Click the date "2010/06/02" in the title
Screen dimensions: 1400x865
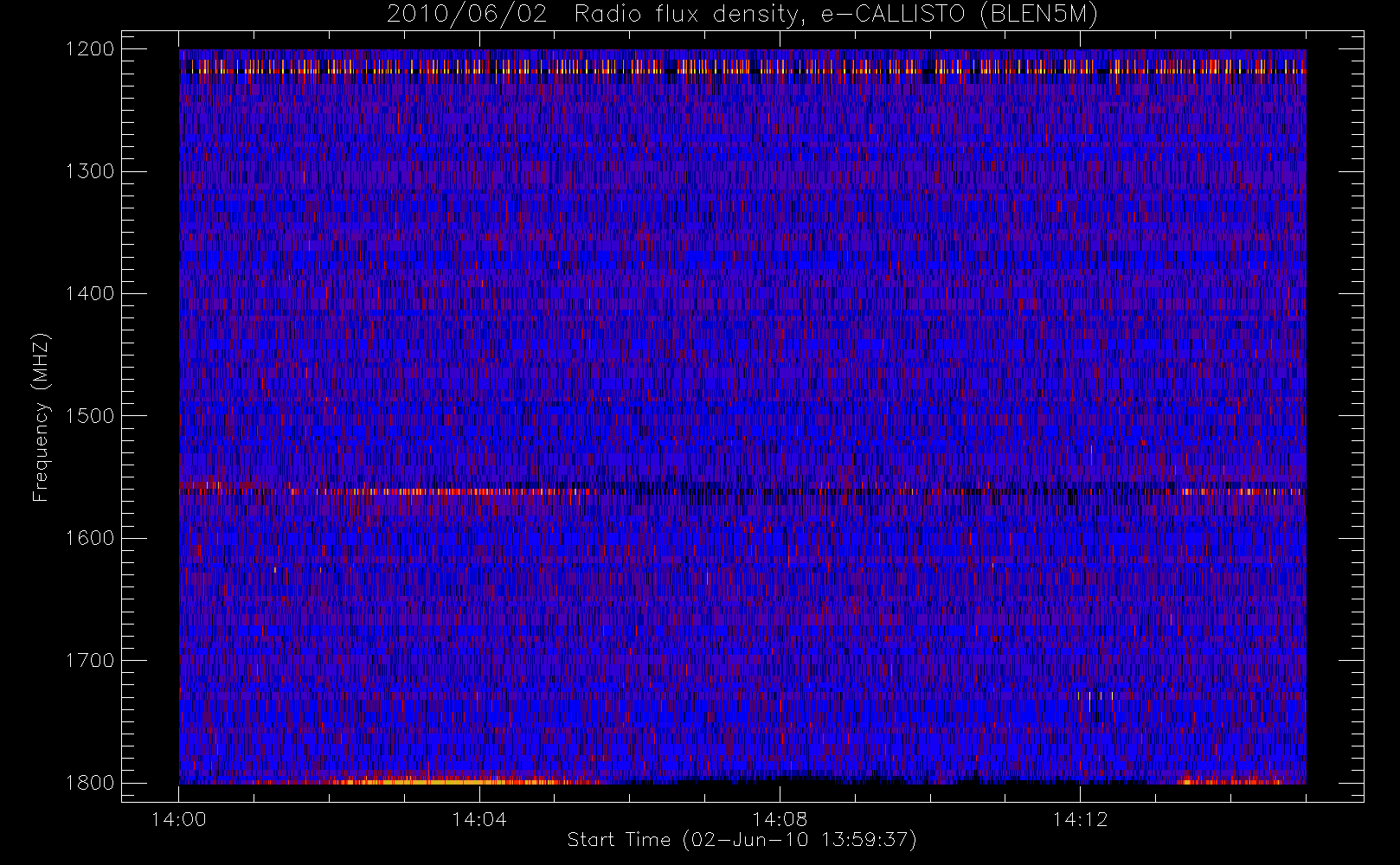tap(466, 15)
